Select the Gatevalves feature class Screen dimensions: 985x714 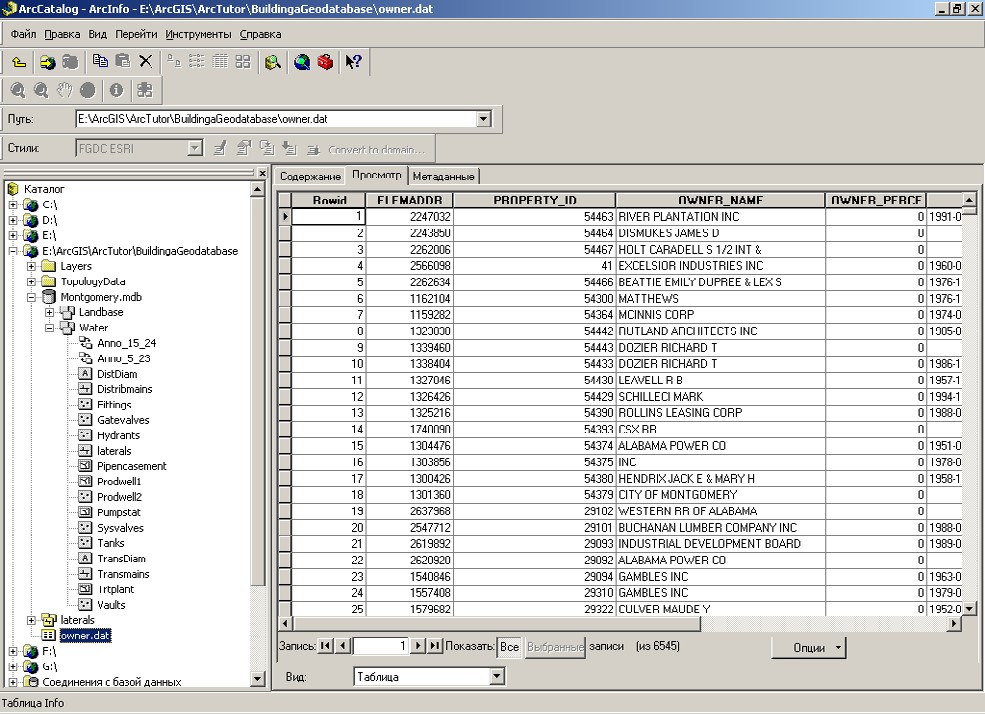coord(123,420)
